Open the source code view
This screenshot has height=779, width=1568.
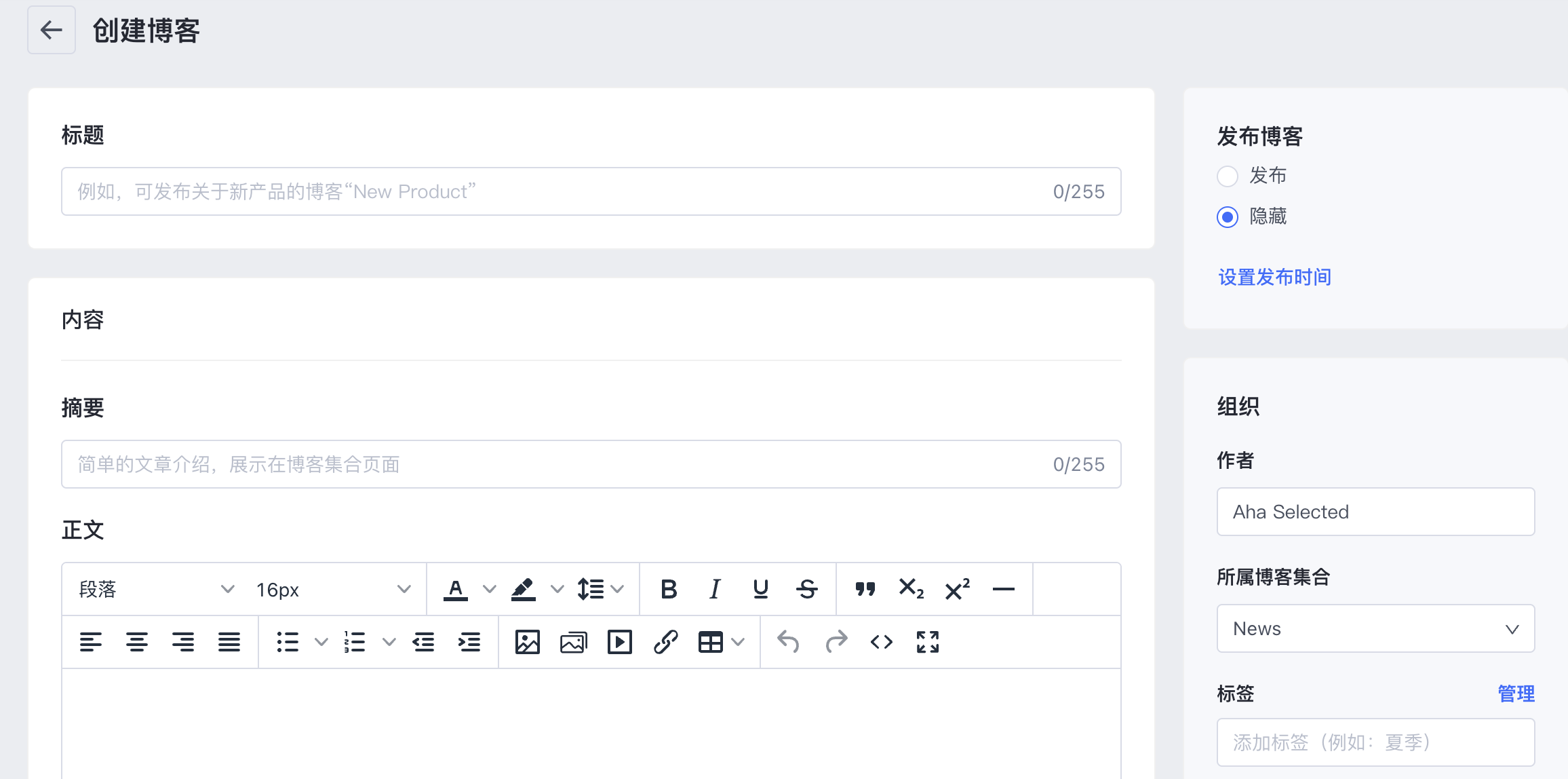[881, 642]
